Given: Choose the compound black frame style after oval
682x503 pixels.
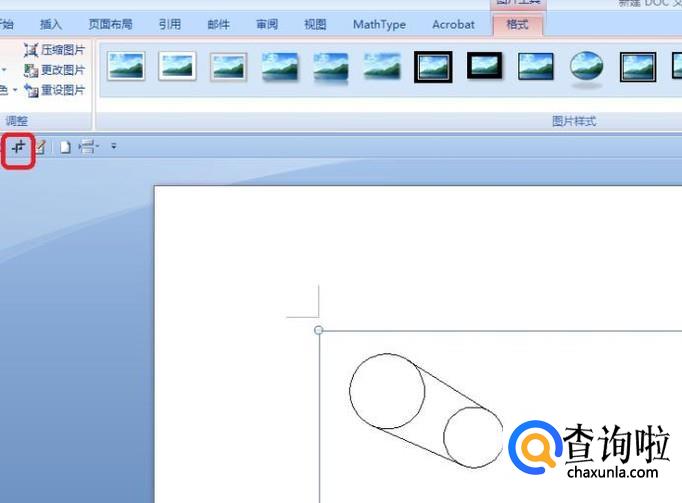Looking at the screenshot, I should 638,67.
